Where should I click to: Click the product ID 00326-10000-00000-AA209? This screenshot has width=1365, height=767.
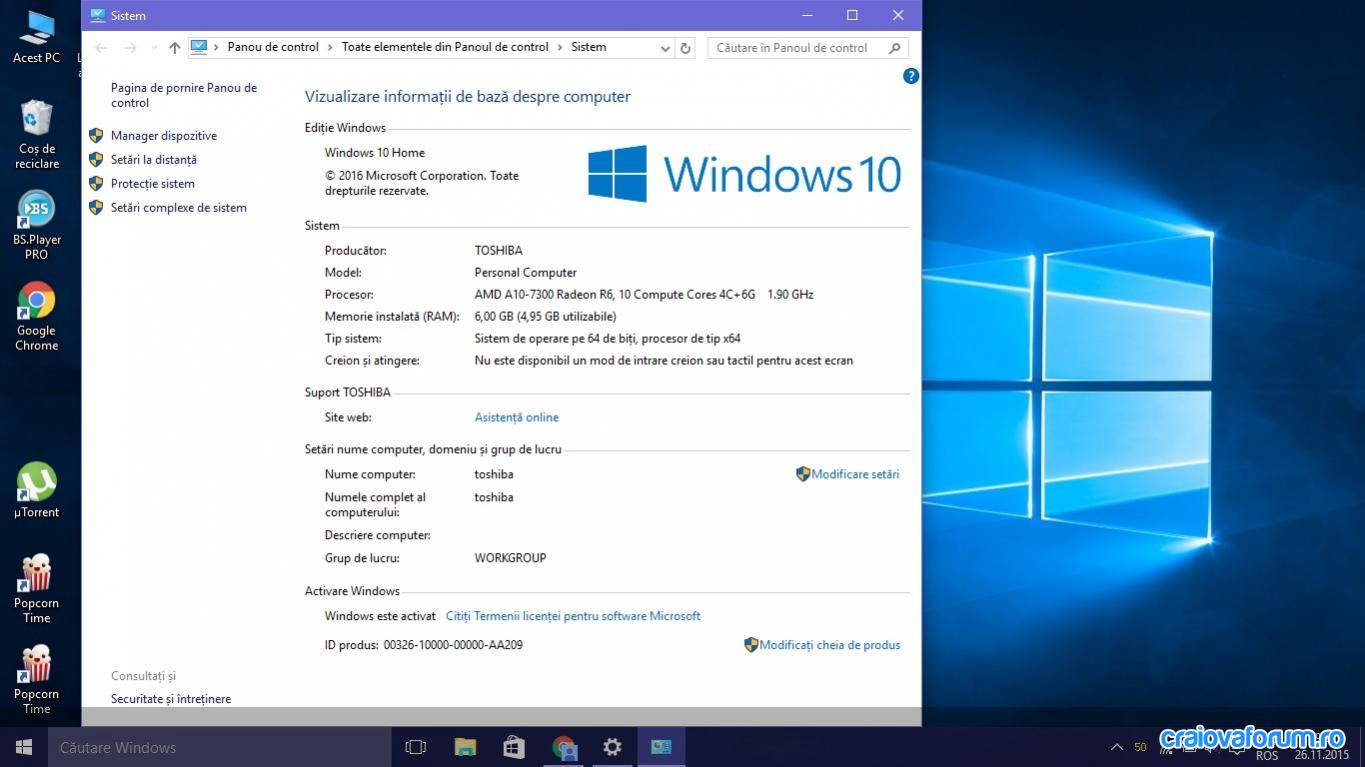pos(453,646)
